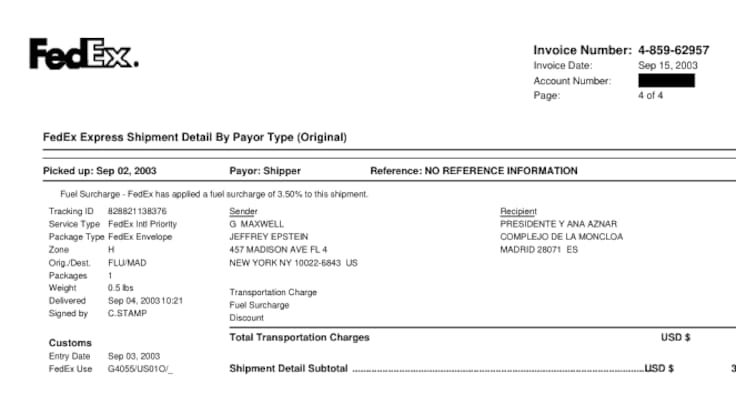Click the FedEx logo

tap(83, 55)
